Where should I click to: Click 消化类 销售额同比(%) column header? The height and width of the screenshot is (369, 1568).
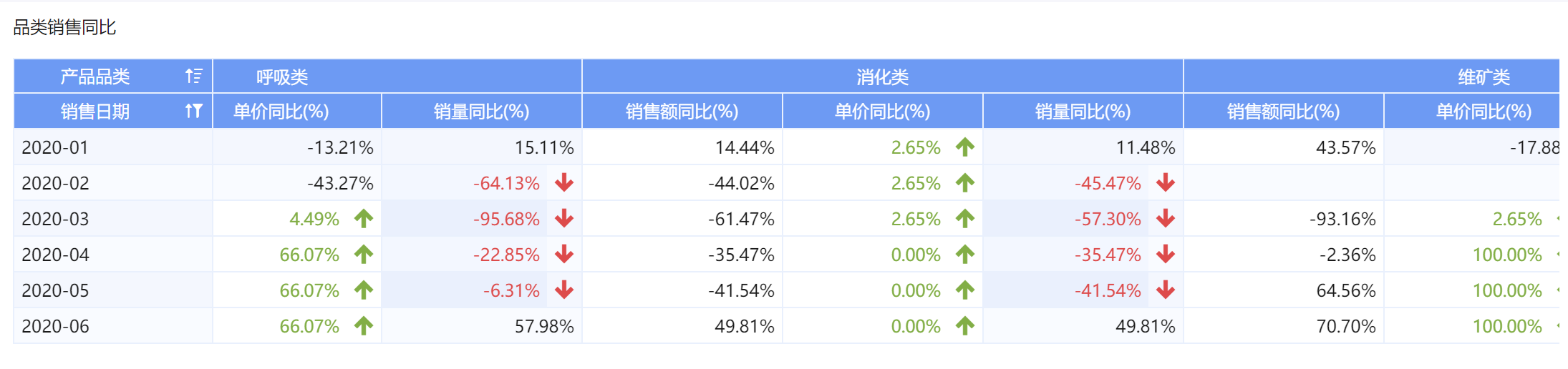pyautogui.click(x=682, y=112)
